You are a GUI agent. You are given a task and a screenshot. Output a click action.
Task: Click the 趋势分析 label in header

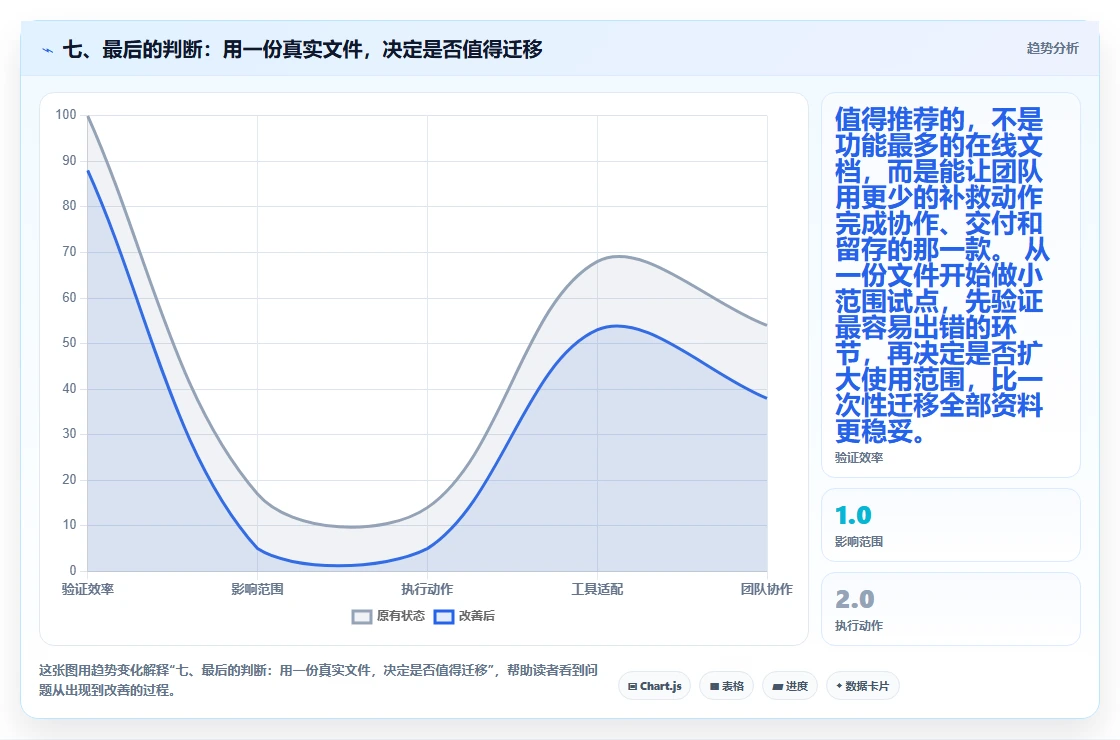tap(1052, 49)
